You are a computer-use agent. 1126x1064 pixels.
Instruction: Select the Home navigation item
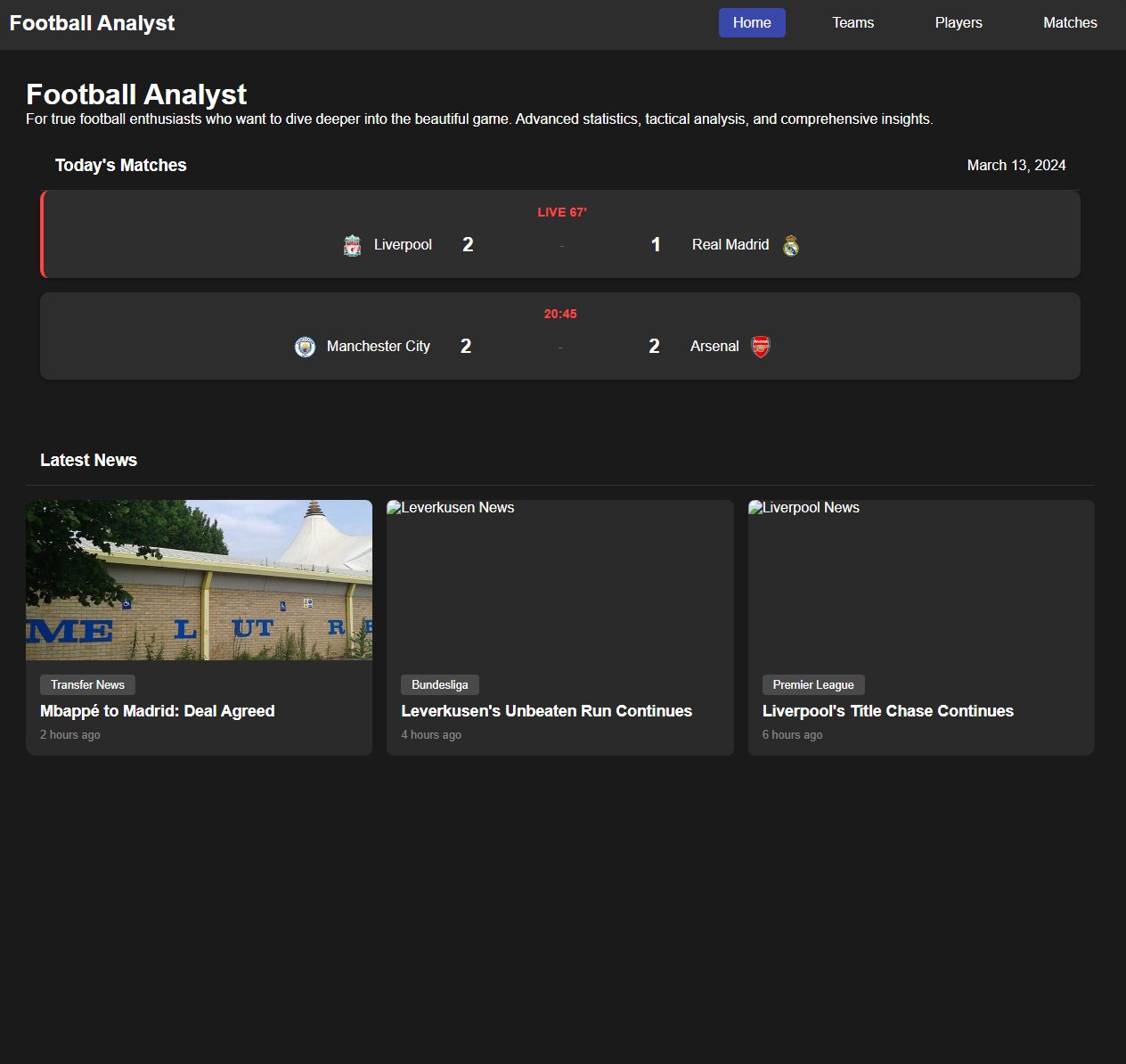pos(751,22)
